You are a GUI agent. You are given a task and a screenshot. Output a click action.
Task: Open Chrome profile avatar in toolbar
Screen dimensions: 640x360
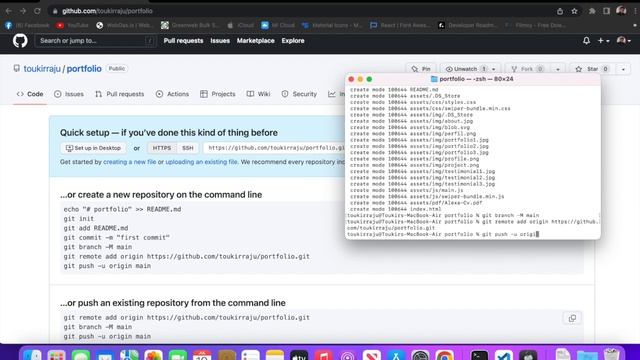[x=621, y=11]
